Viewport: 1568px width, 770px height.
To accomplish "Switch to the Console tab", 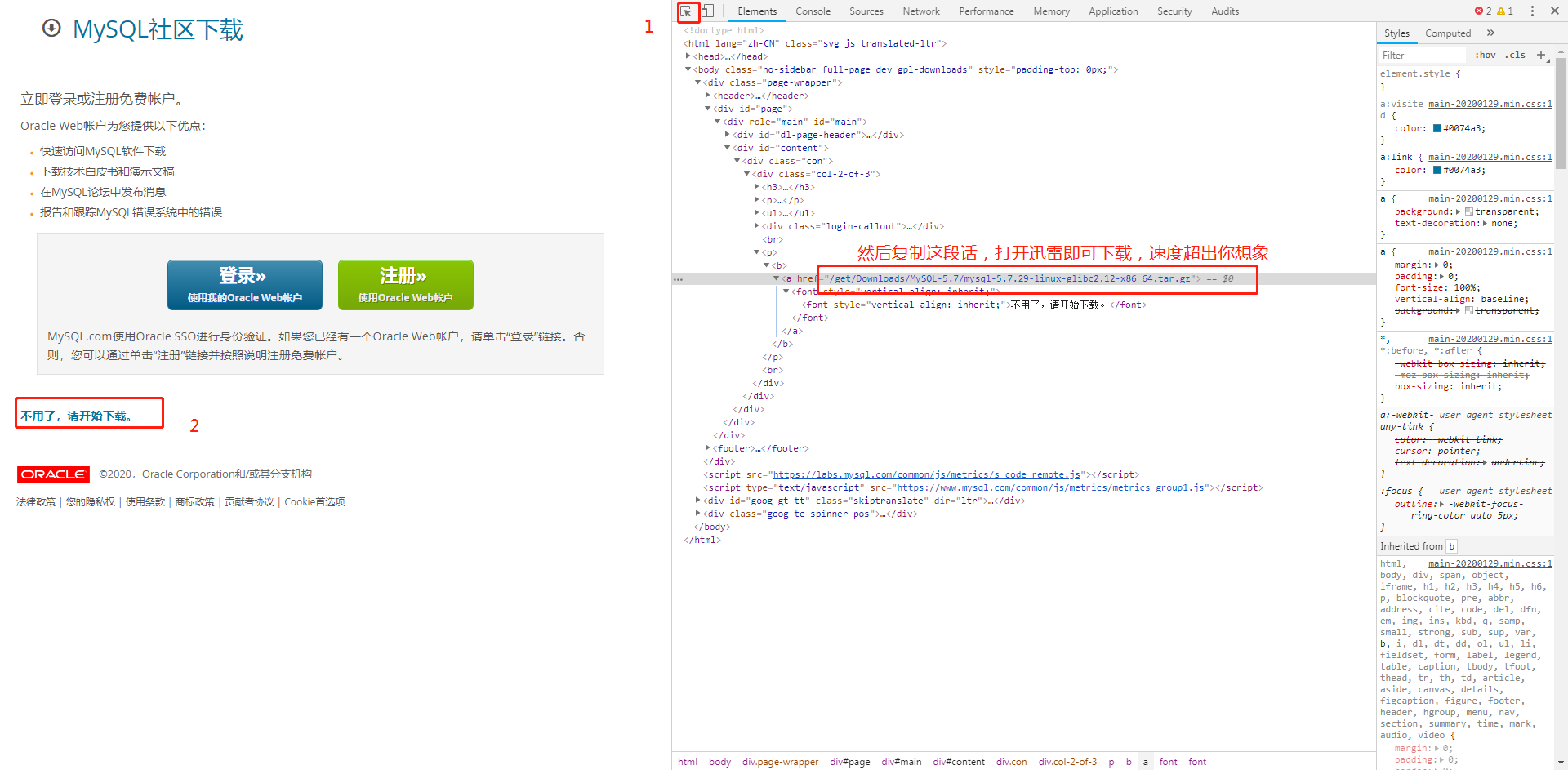I will [813, 11].
